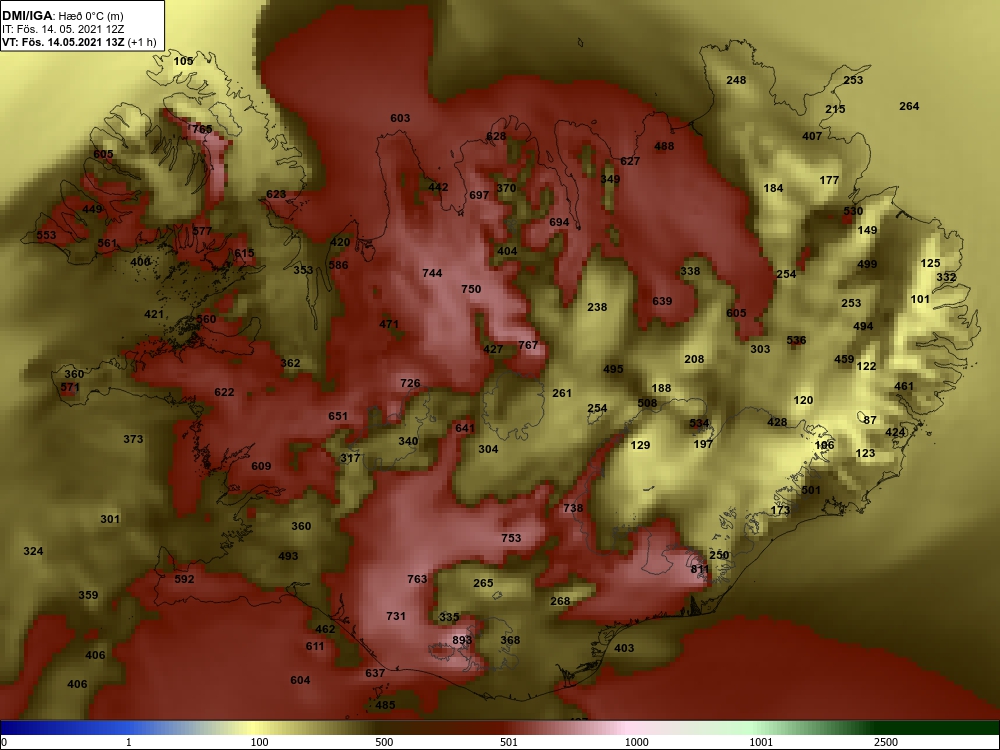Click the map value '508'
The width and height of the screenshot is (1000, 750).
click(x=647, y=403)
